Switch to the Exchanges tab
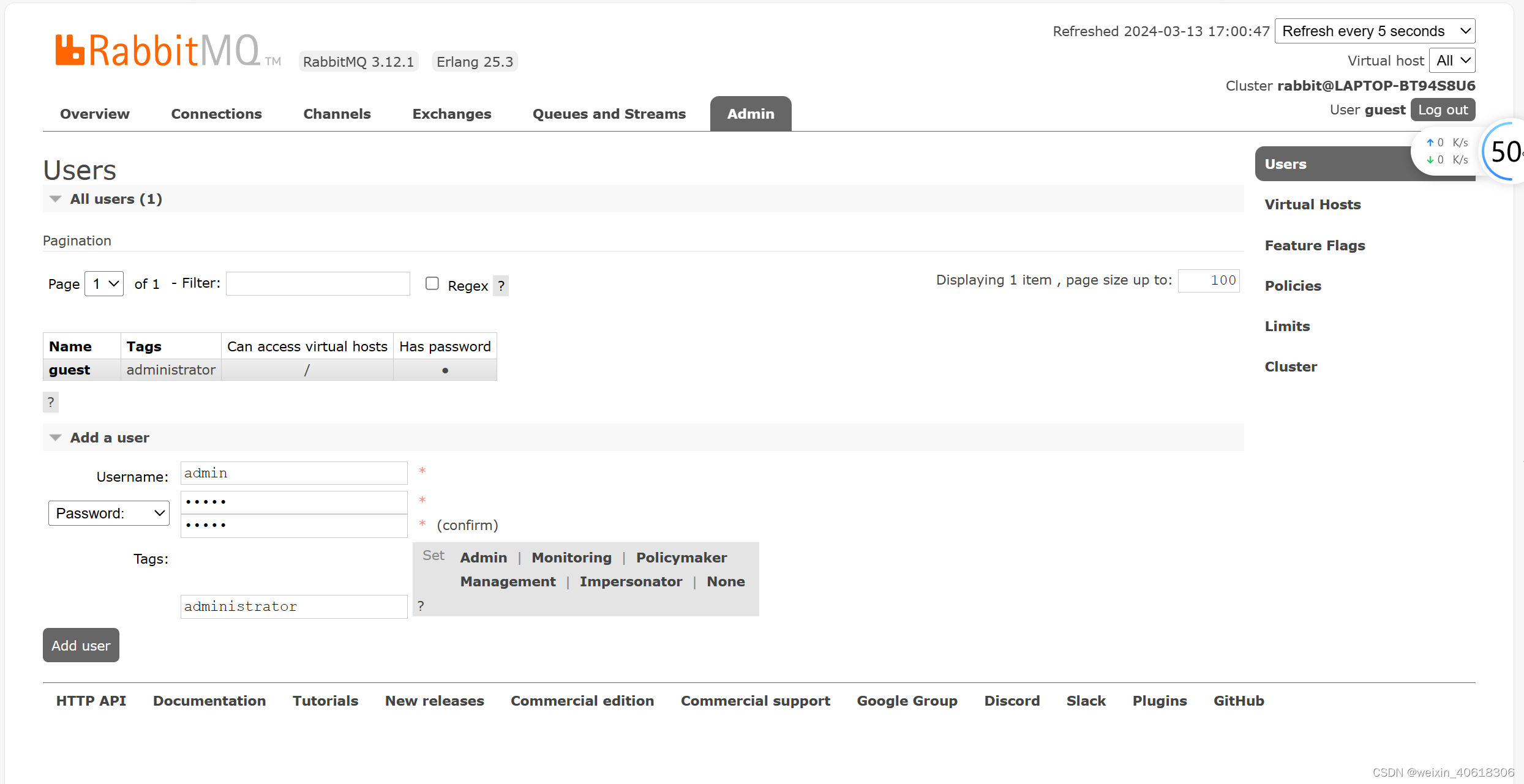Viewport: 1524px width, 784px height. tap(452, 114)
